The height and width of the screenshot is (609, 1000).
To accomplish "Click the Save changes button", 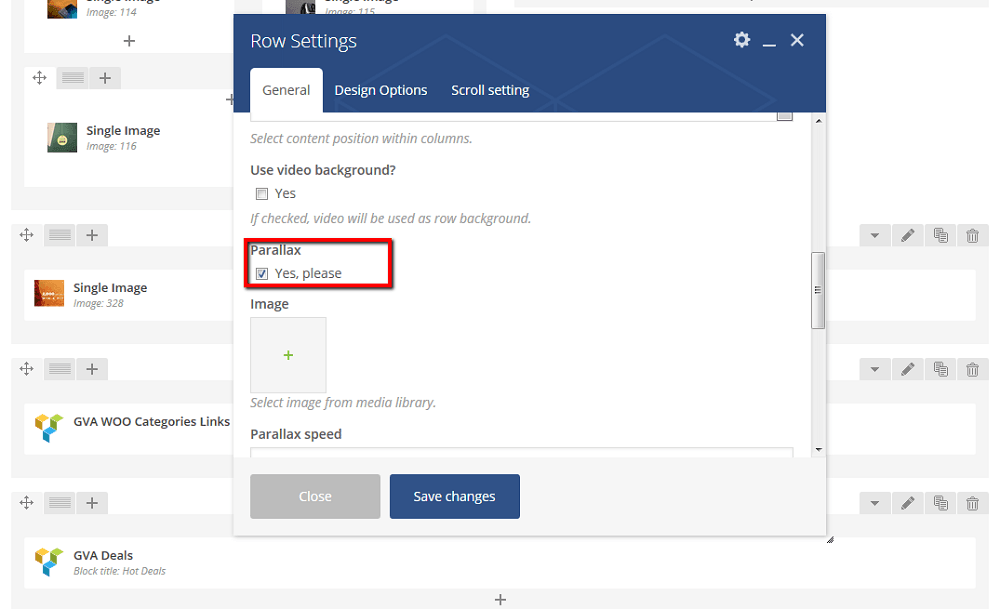I will pos(455,496).
